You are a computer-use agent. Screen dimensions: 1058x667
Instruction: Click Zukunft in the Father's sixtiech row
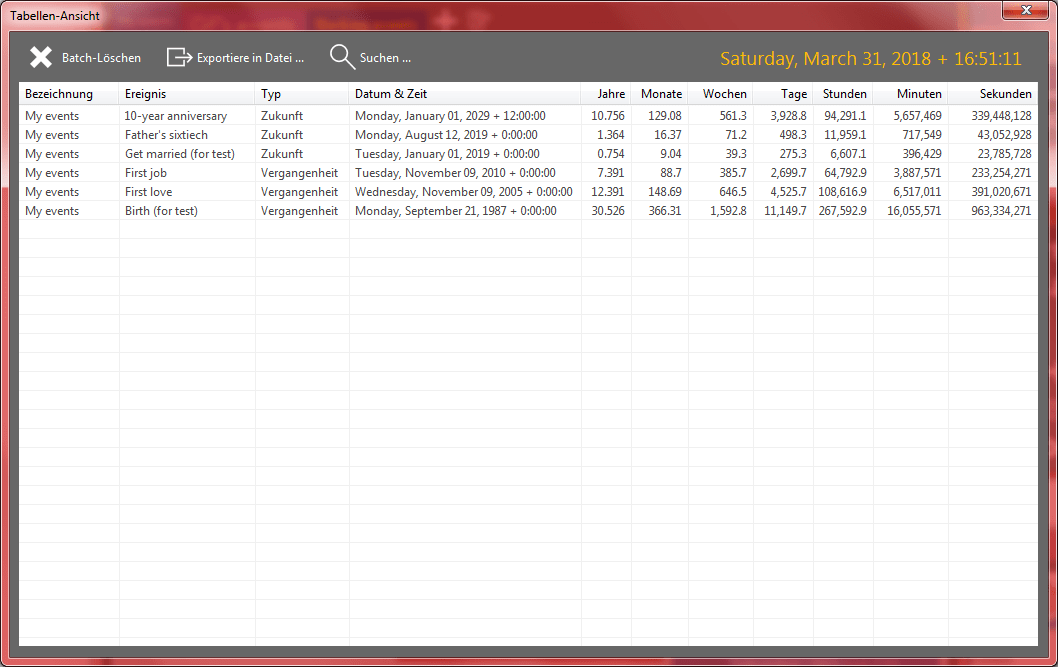(282, 135)
